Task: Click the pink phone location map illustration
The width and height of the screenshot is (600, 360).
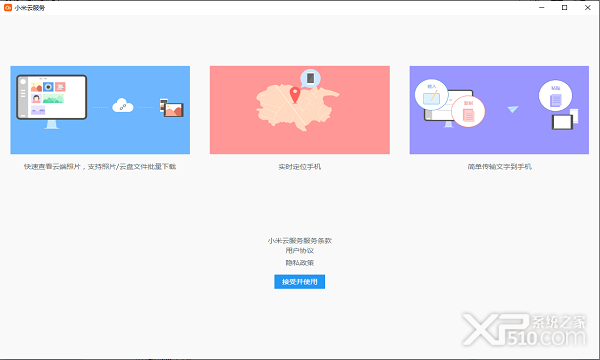Action: [300, 110]
